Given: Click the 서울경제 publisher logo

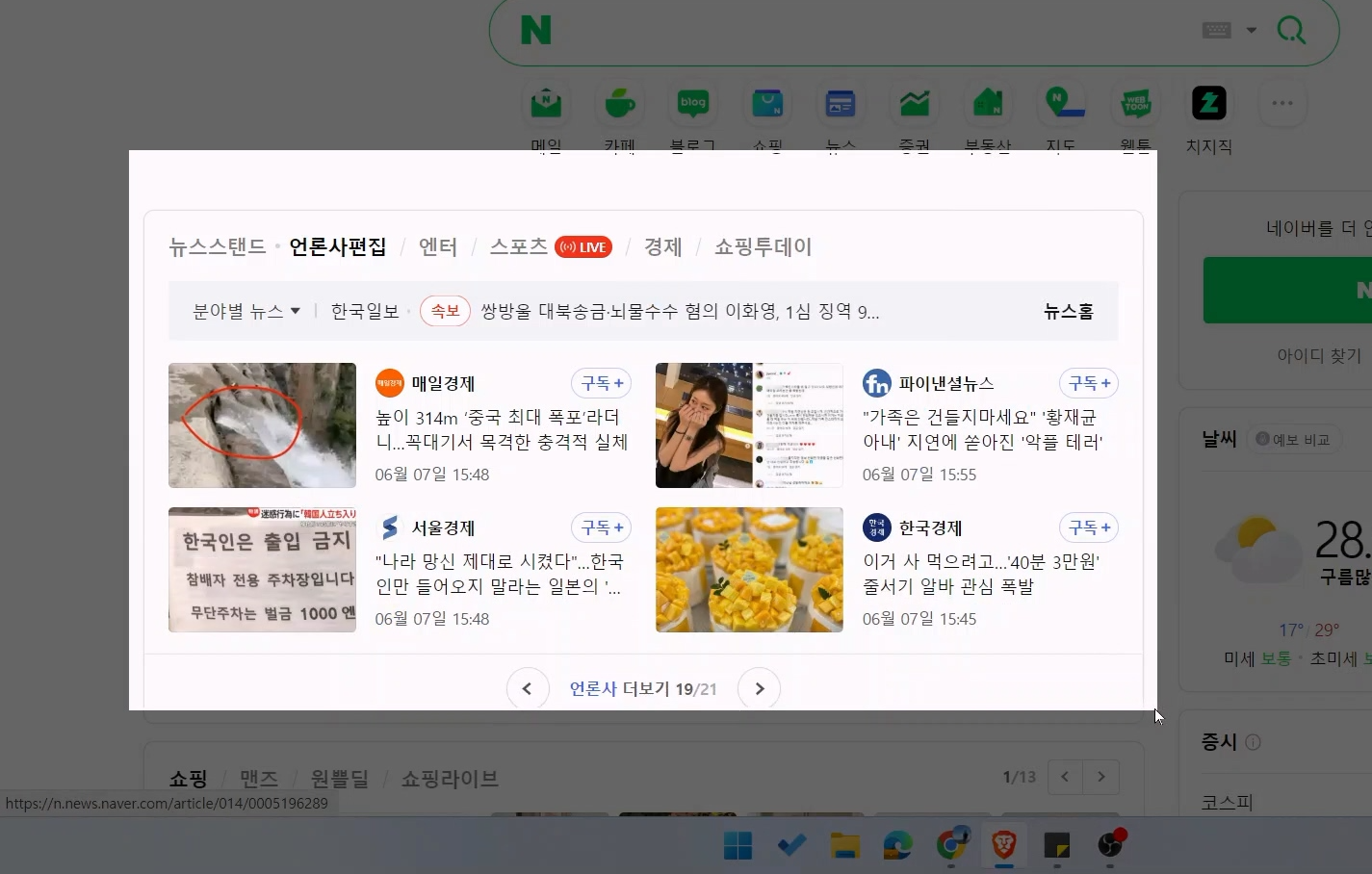Looking at the screenshot, I should coord(390,527).
